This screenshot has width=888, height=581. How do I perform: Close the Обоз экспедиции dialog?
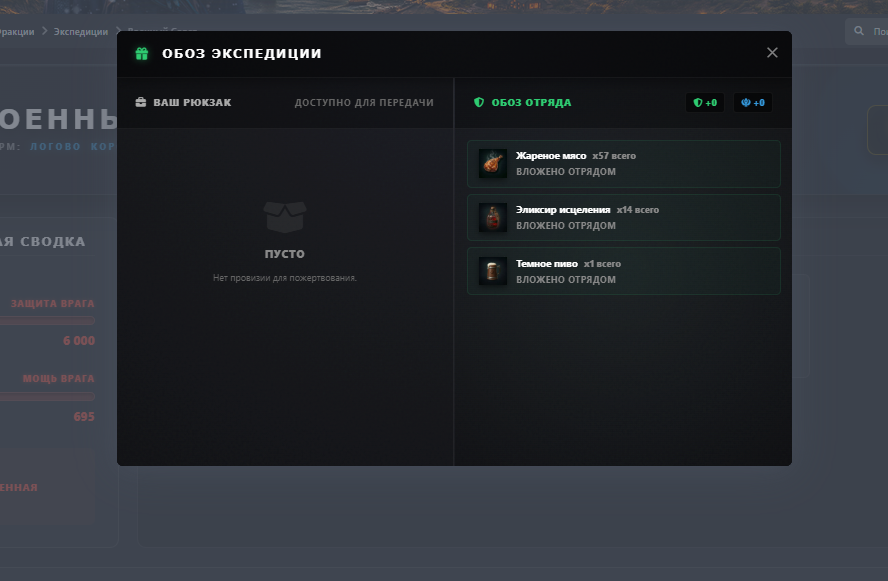pos(772,53)
